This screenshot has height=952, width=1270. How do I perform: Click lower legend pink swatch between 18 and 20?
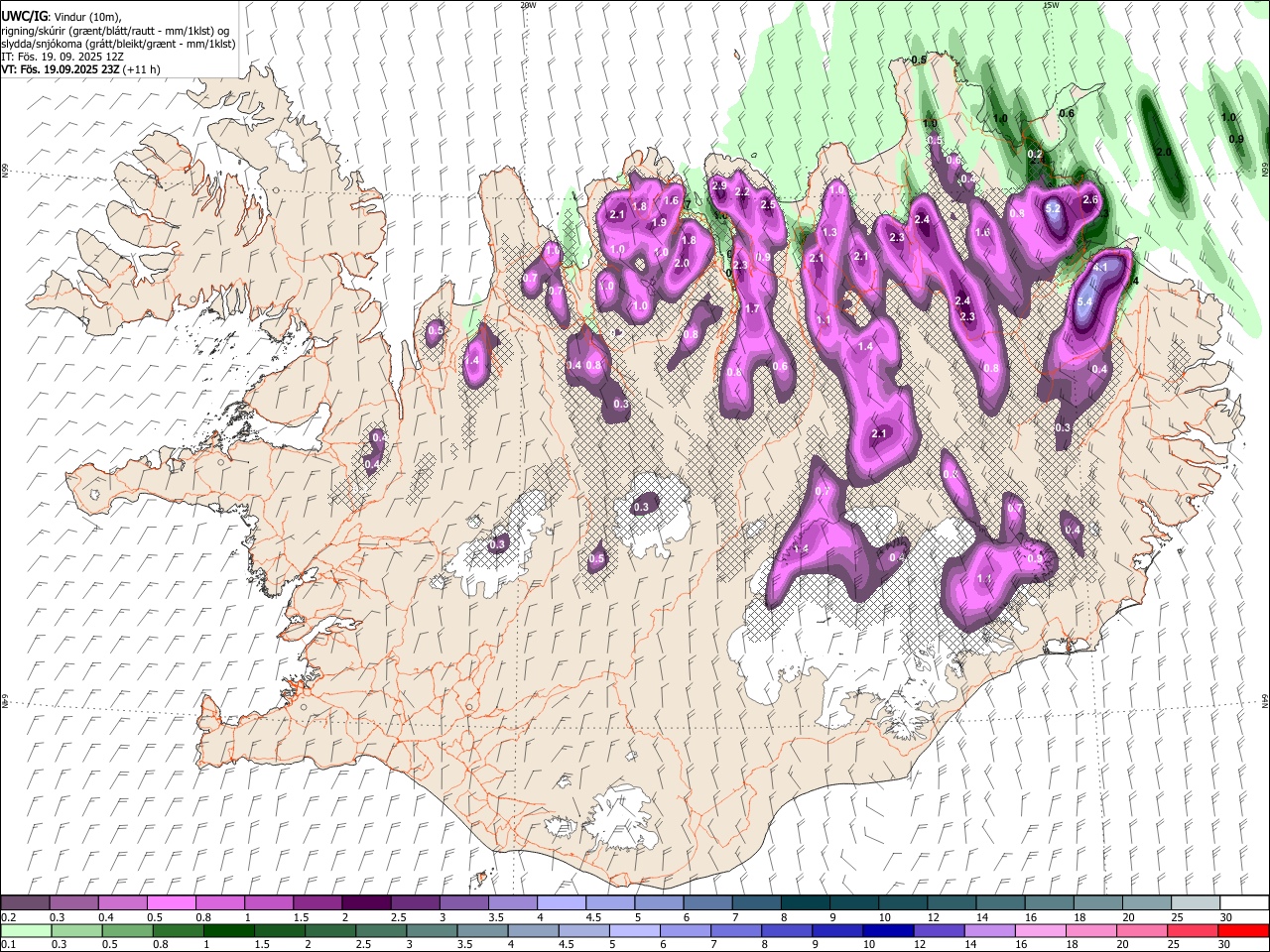[1090, 930]
